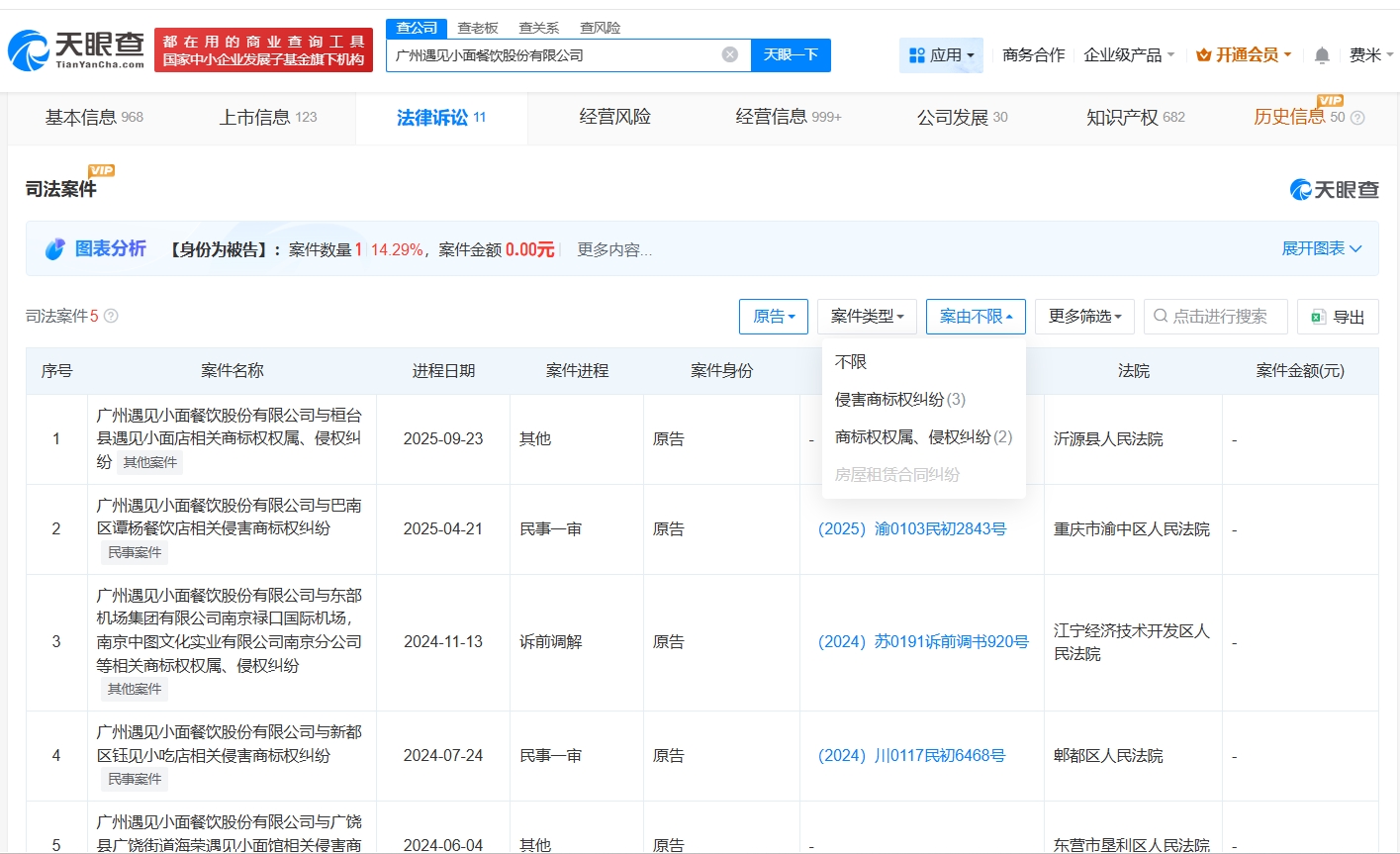This screenshot has height=854, width=1400.
Task: Click the 司法案件 section heading
Action: 61,189
